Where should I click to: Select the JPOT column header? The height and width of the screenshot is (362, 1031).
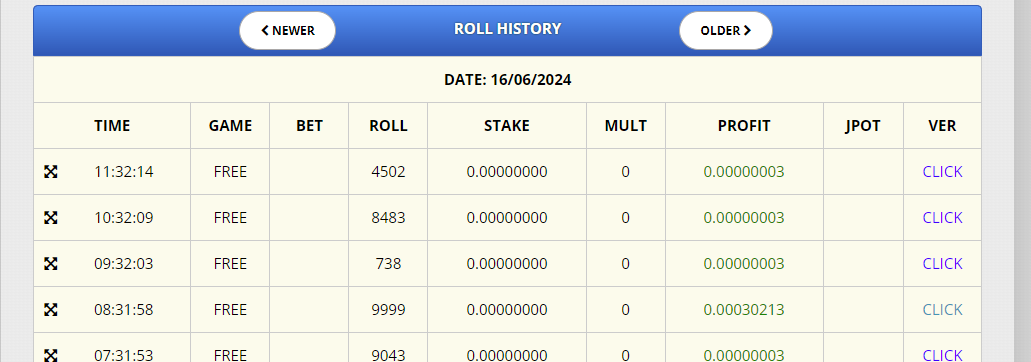click(x=863, y=125)
